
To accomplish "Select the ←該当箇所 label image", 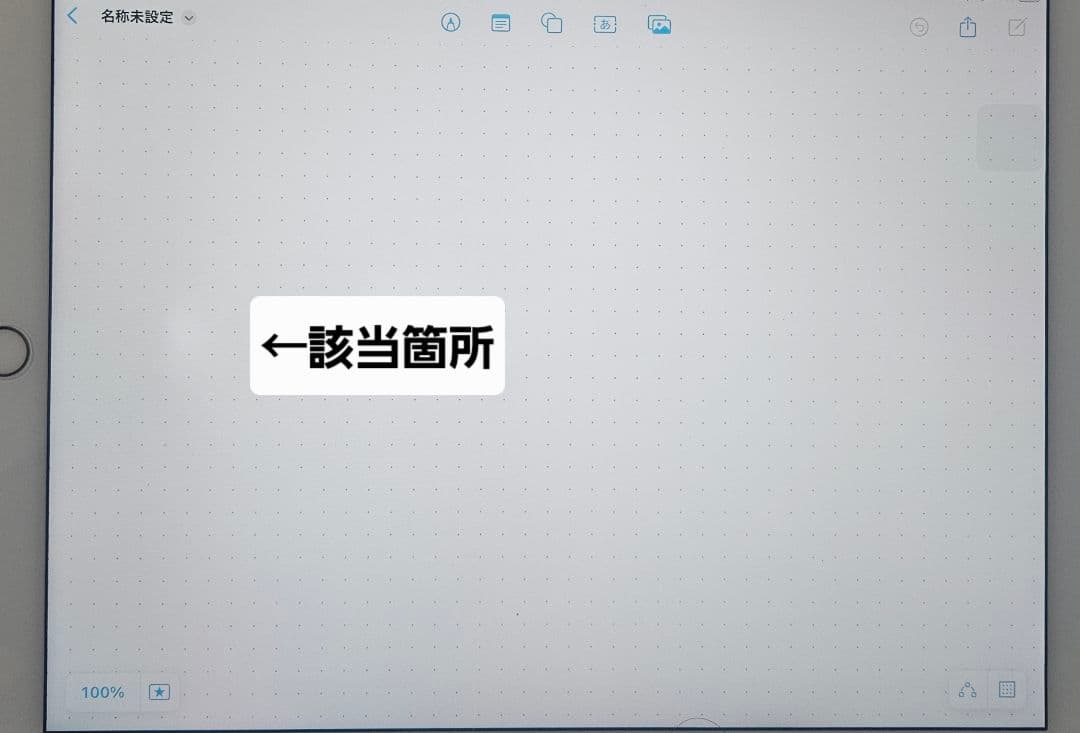I will coord(377,346).
